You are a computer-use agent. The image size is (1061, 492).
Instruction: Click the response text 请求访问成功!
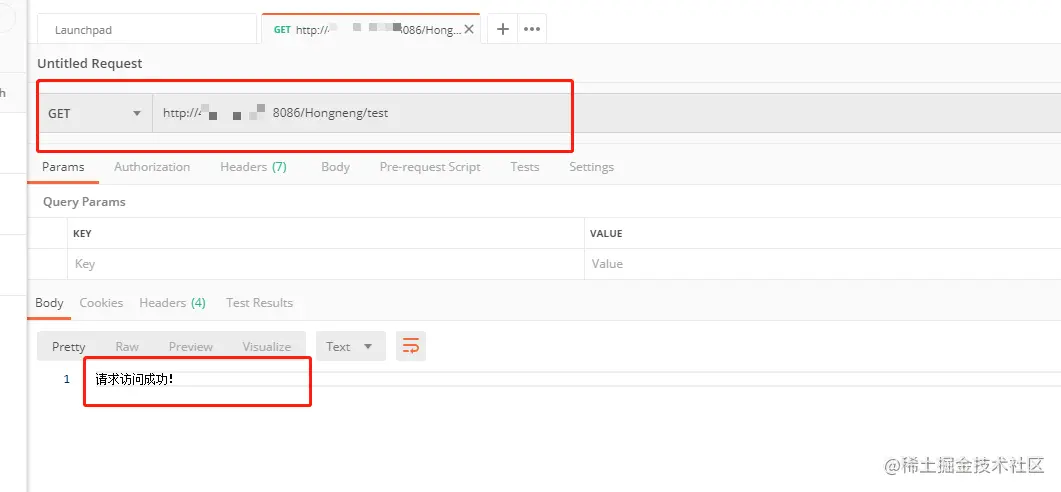(135, 379)
